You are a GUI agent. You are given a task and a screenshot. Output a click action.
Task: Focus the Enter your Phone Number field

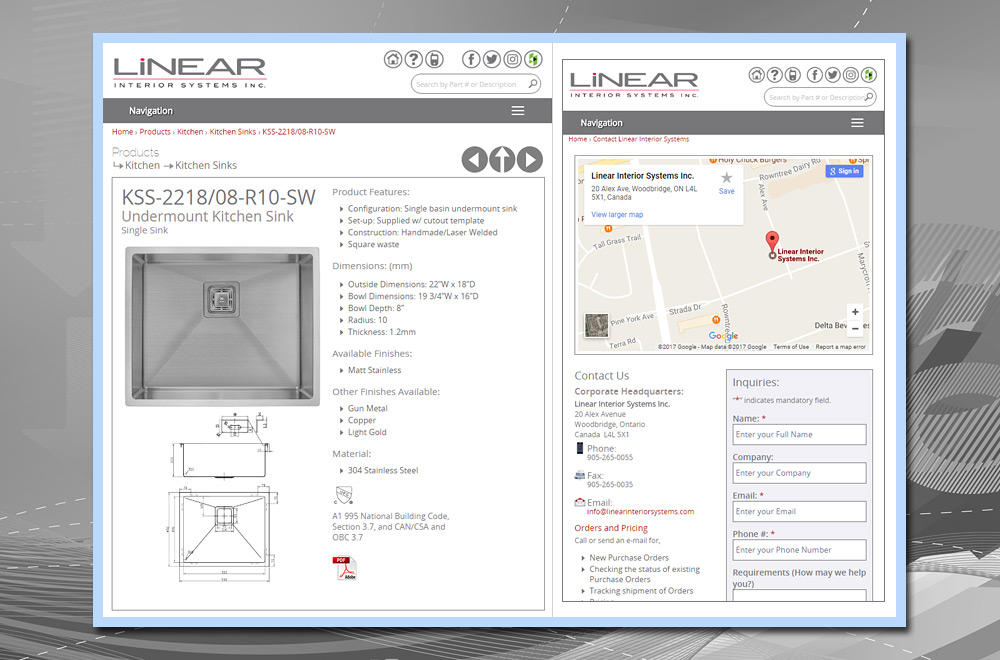tap(799, 550)
